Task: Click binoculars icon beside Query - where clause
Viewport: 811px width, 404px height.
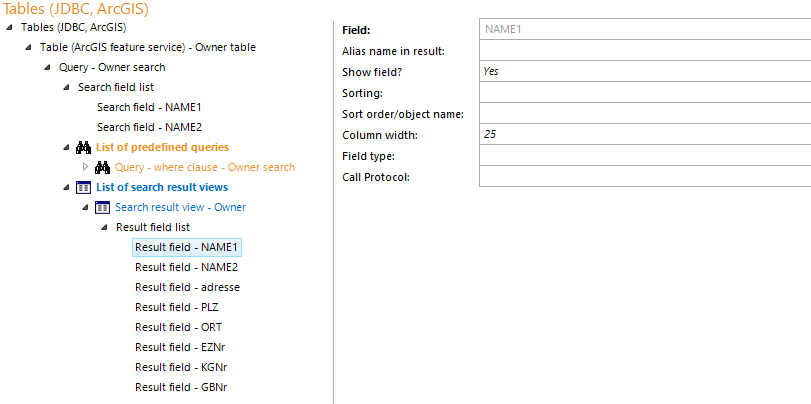Action: click(102, 168)
